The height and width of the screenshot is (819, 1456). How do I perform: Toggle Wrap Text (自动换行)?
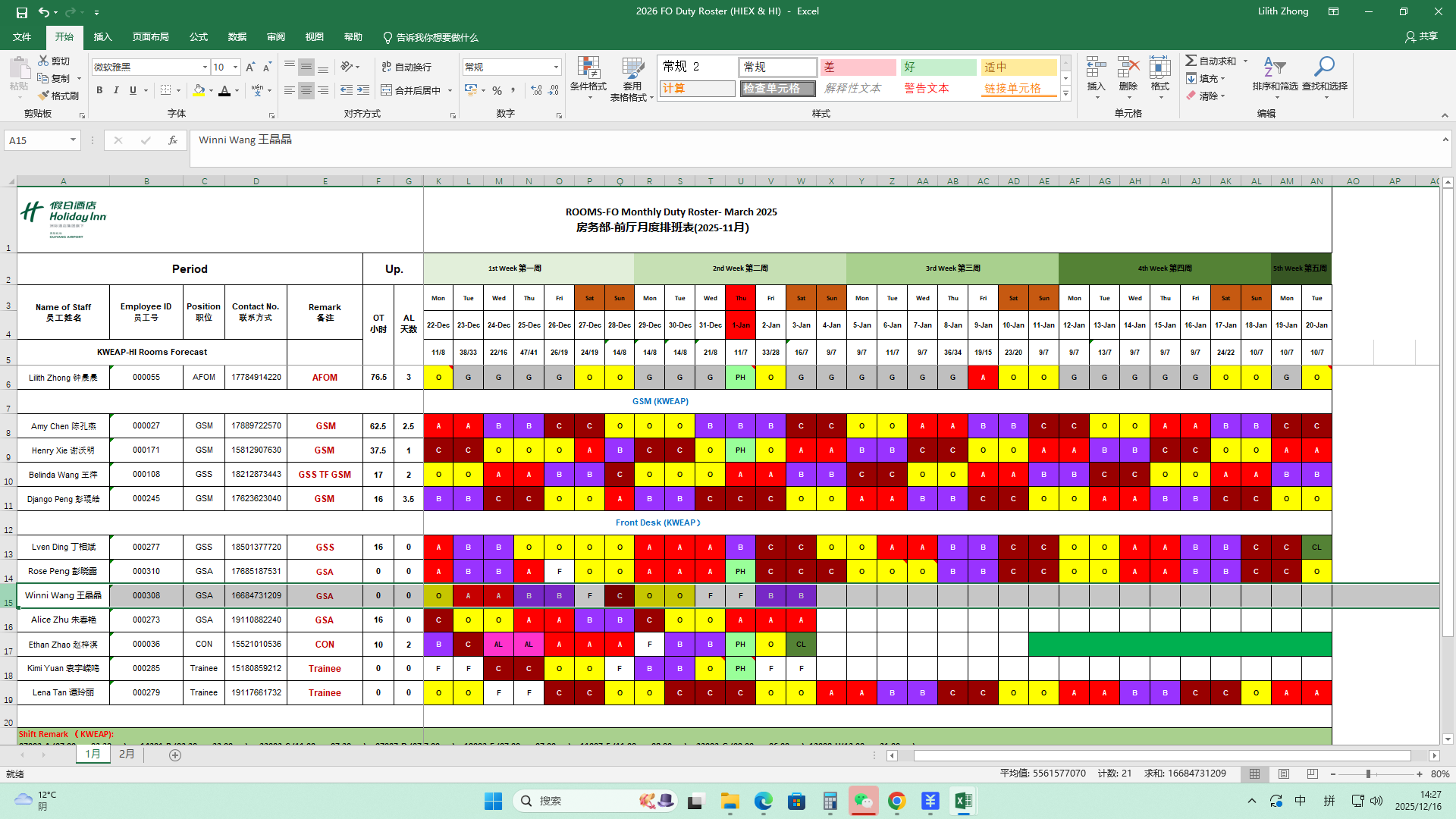406,67
